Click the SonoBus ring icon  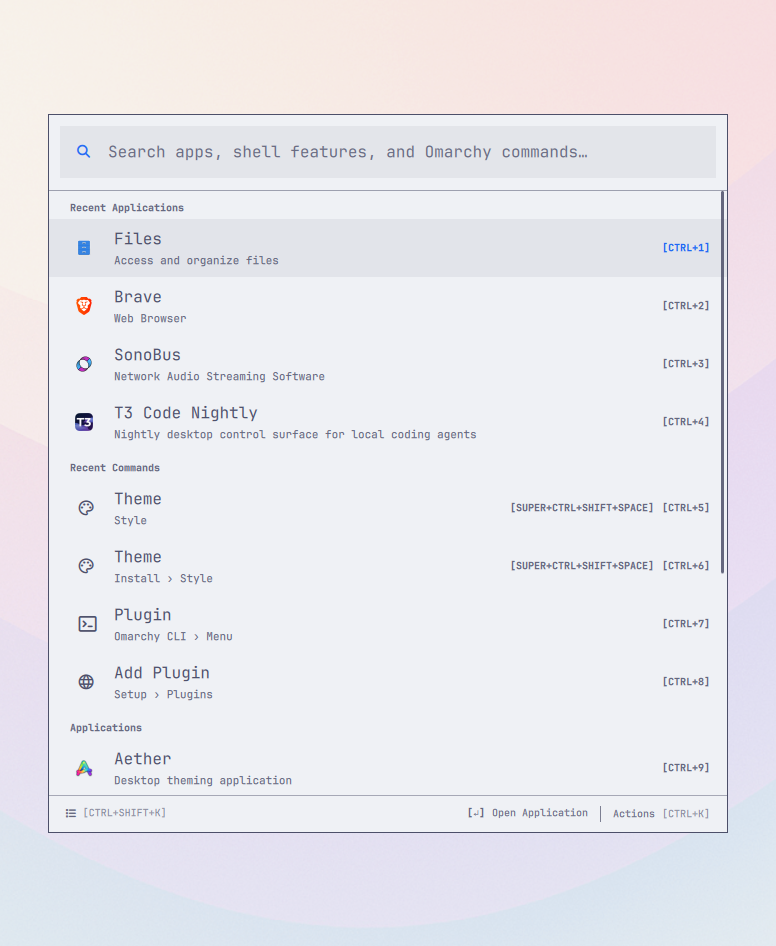[x=84, y=364]
